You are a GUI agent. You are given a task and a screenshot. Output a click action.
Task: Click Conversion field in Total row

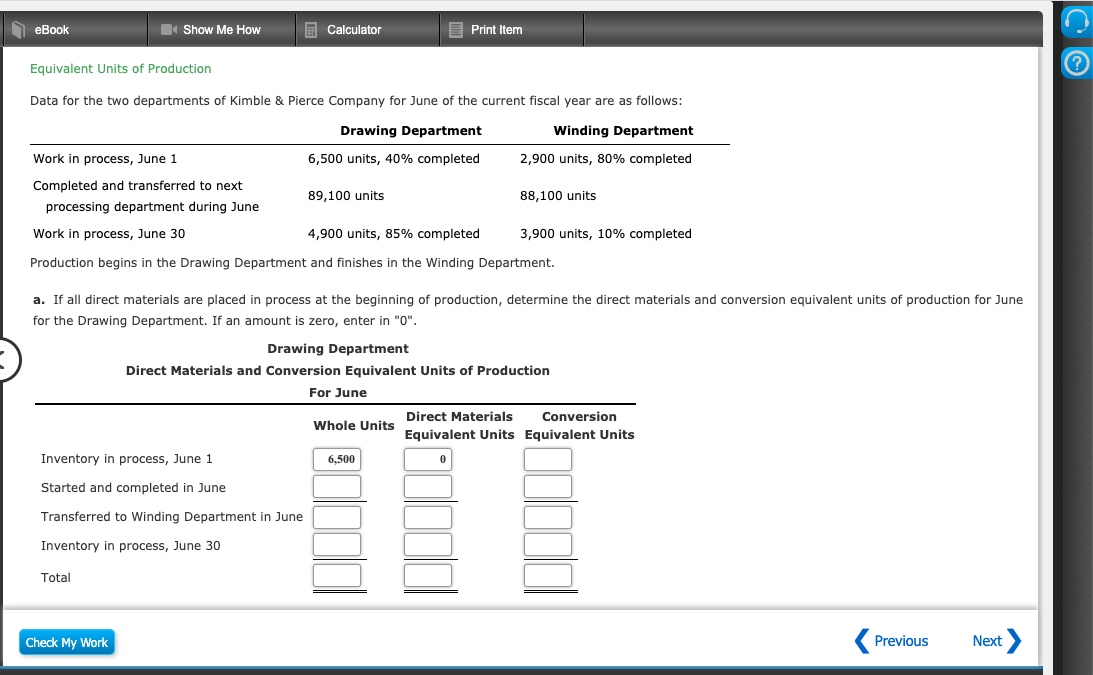tap(548, 575)
